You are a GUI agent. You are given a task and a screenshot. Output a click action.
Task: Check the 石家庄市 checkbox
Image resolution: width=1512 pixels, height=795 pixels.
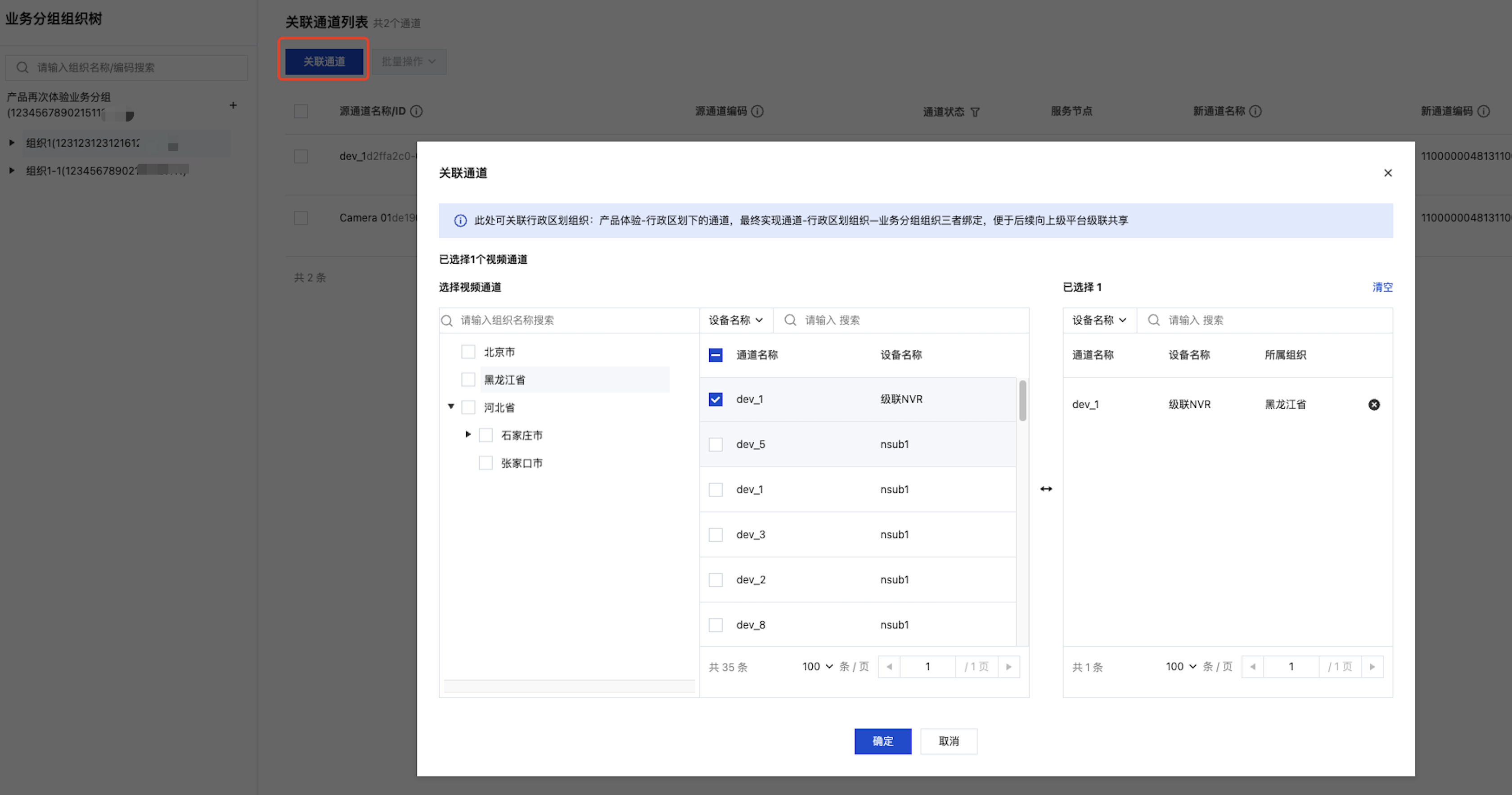click(486, 435)
